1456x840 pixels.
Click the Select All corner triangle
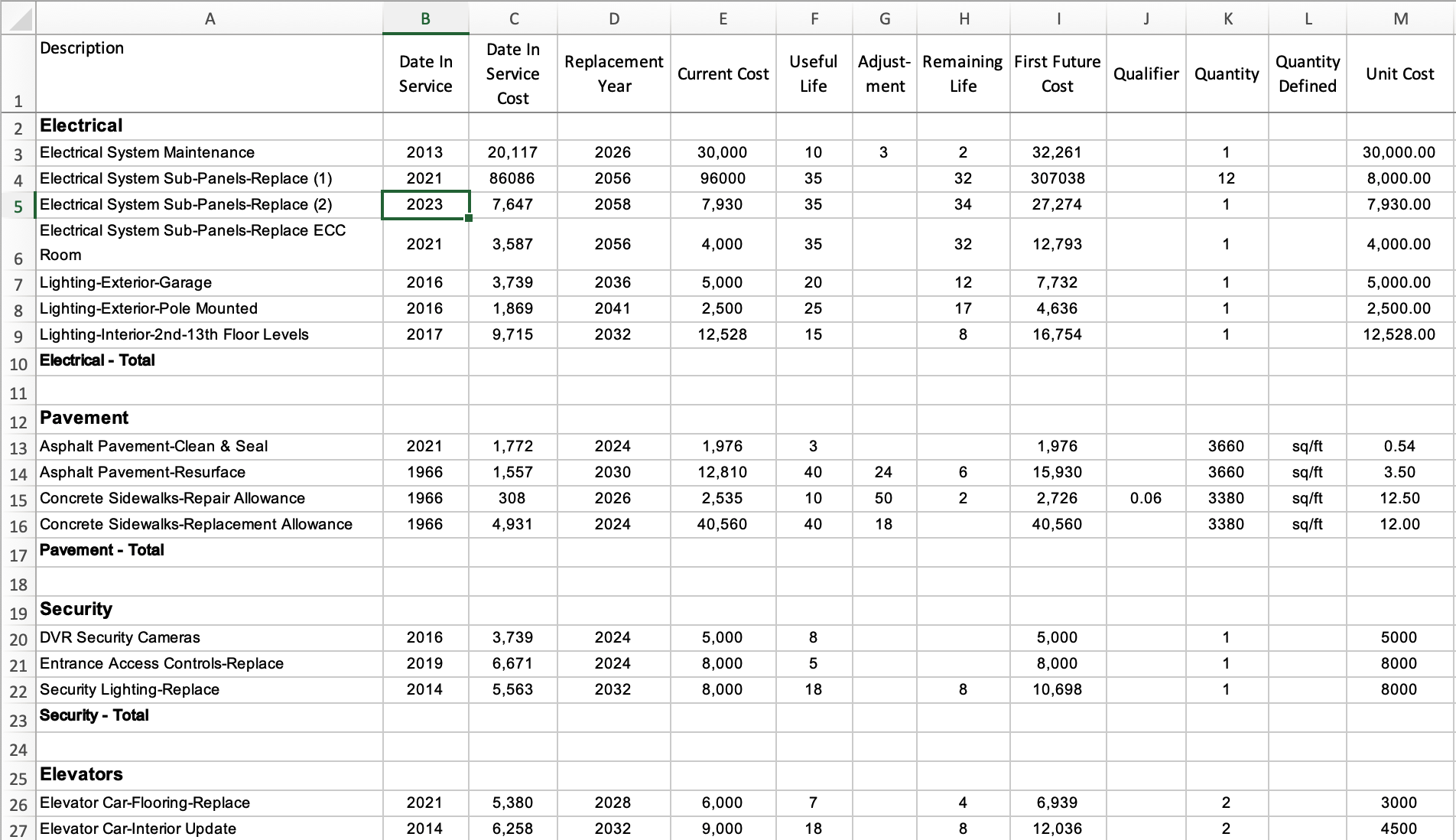[x=18, y=18]
